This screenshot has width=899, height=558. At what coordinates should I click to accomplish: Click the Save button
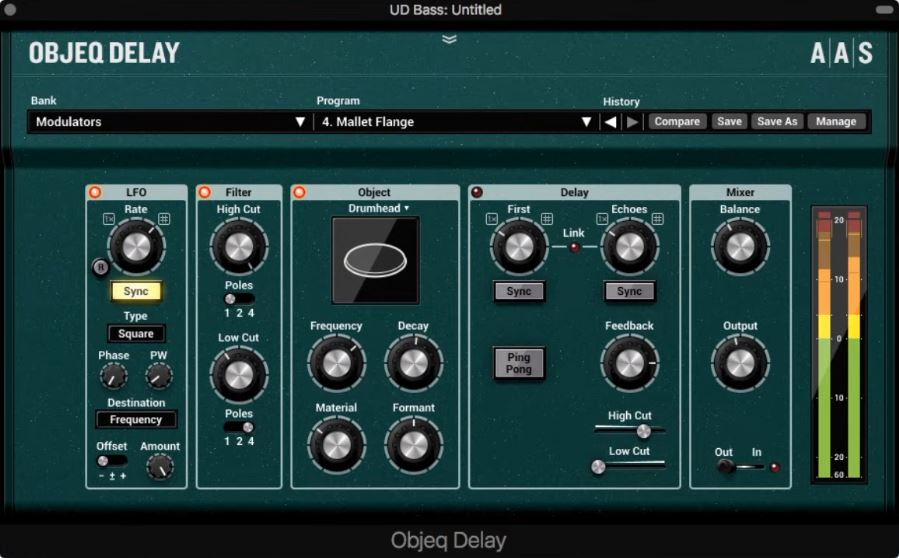tap(729, 122)
